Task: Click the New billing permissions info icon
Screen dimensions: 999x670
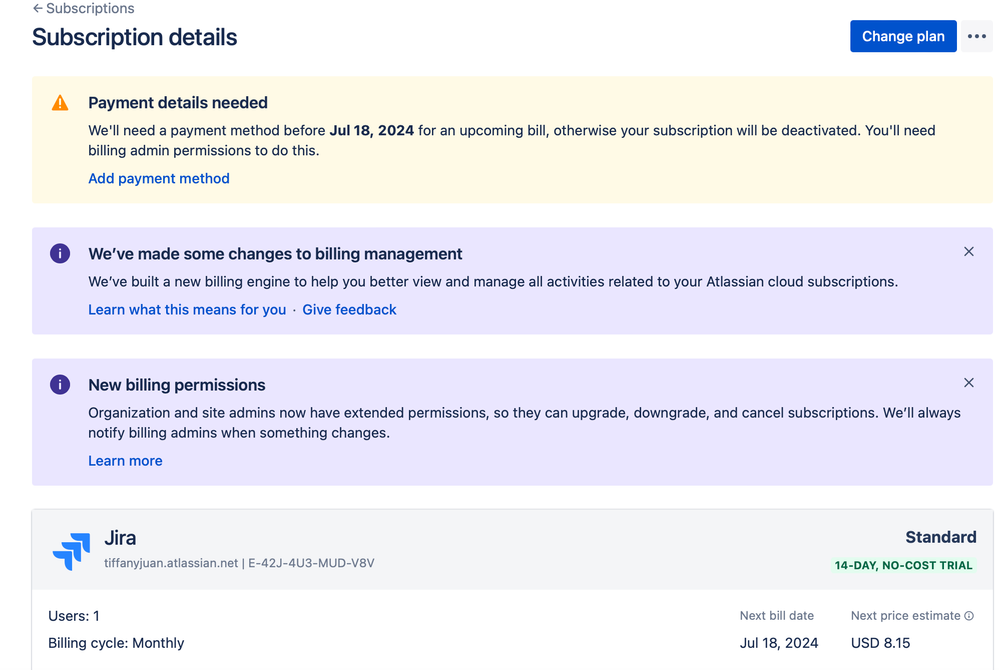Action: [60, 385]
